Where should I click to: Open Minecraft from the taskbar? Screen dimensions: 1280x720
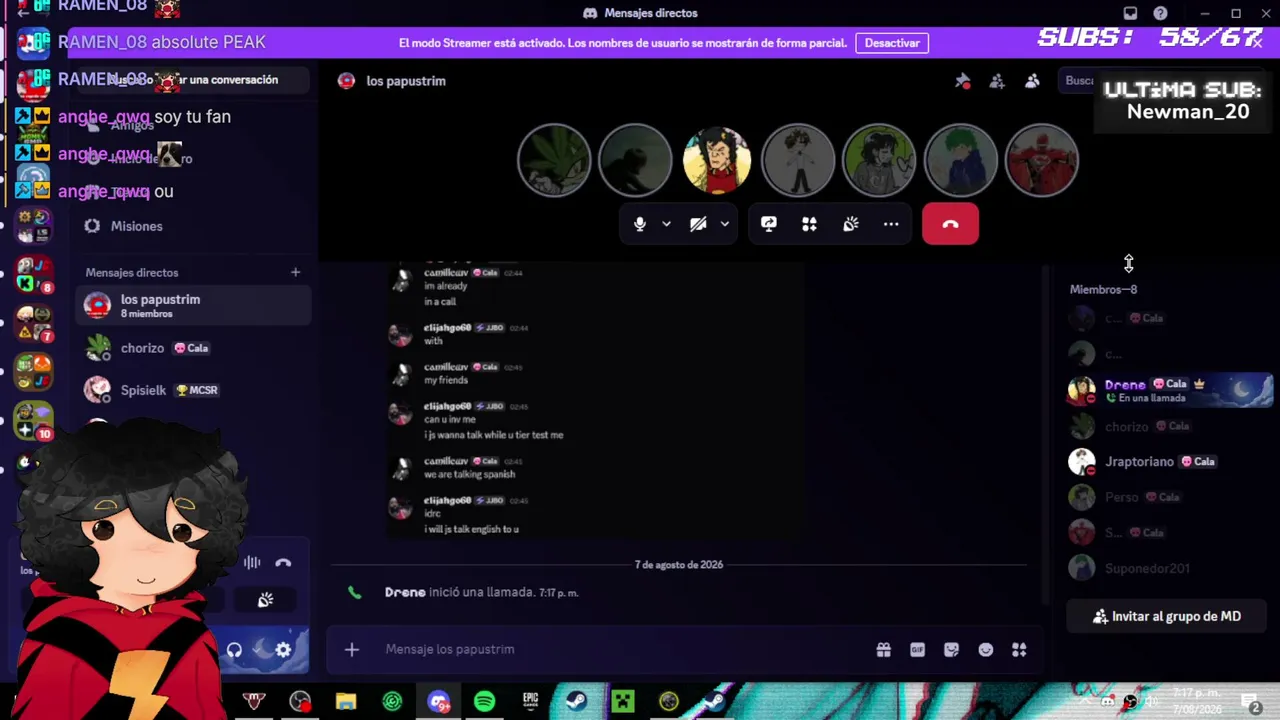tap(623, 702)
